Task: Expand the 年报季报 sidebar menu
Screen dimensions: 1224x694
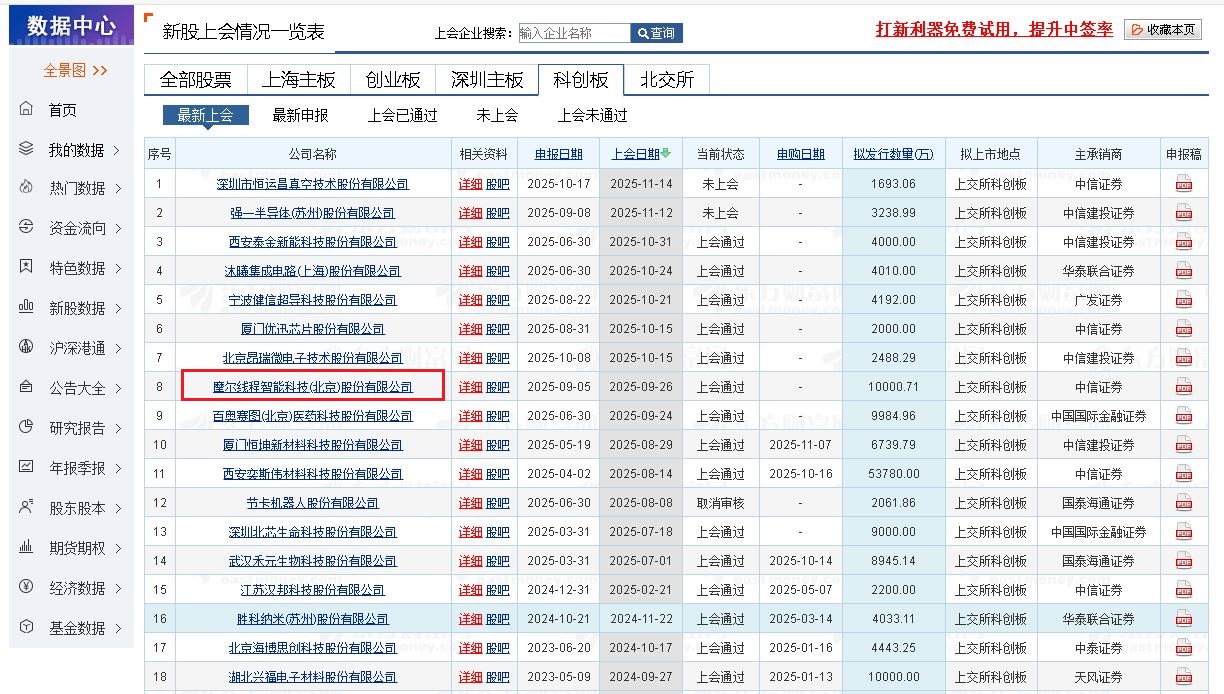Action: click(x=116, y=468)
